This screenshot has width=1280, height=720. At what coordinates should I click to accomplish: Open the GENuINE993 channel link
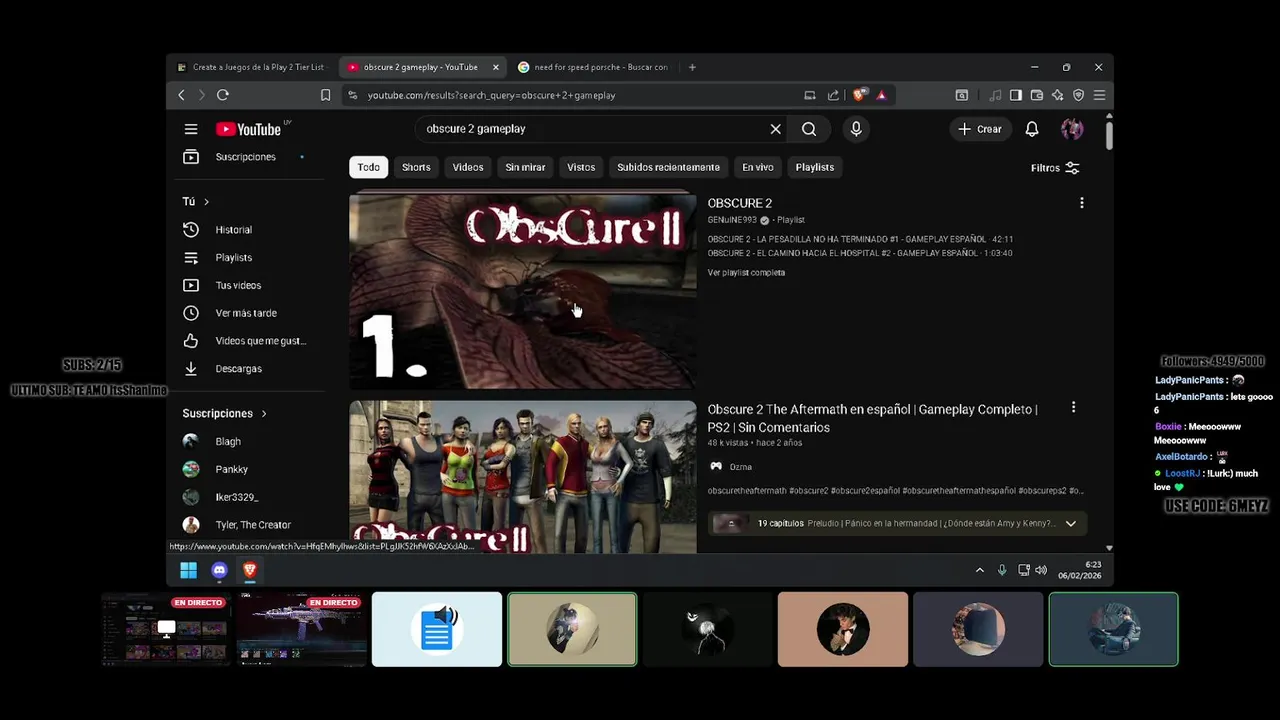732,220
